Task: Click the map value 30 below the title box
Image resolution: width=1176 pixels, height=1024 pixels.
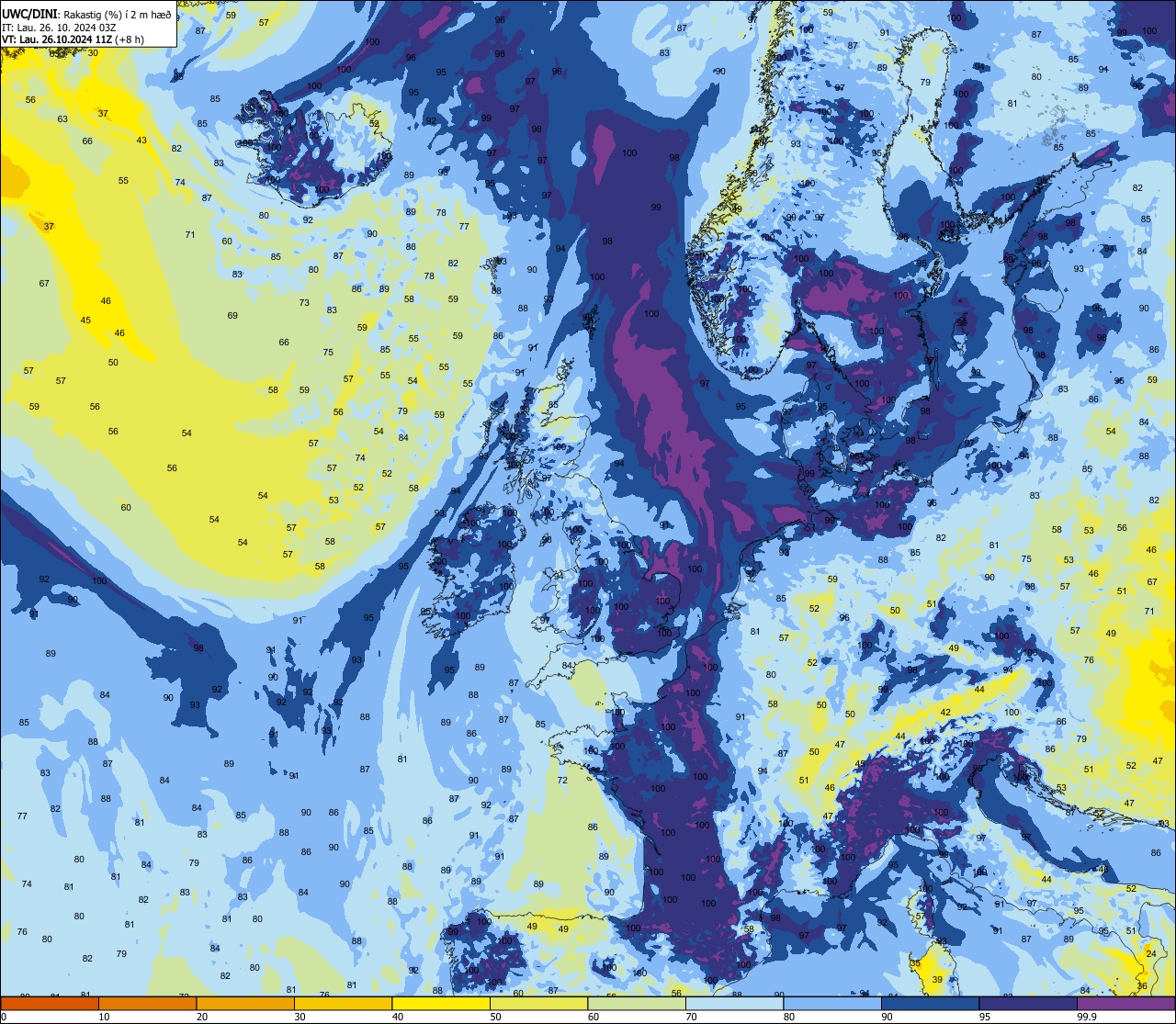Action: tap(93, 52)
